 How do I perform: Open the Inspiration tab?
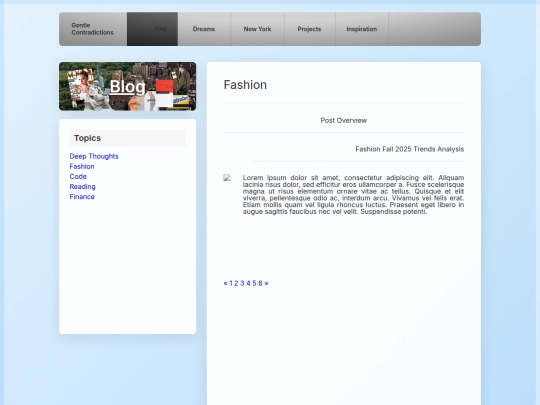pos(362,29)
